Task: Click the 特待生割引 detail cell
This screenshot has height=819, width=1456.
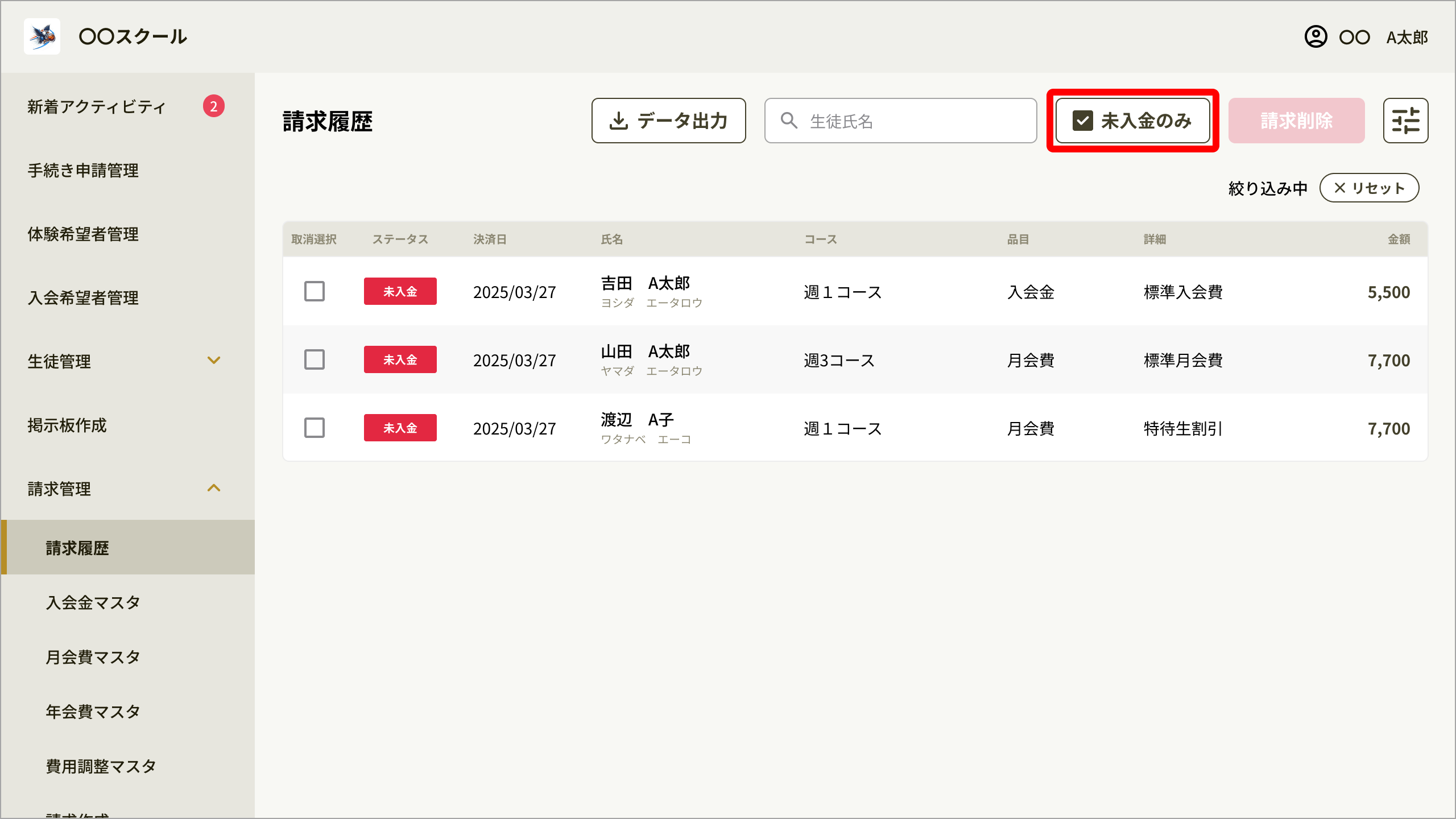Action: 1183,429
